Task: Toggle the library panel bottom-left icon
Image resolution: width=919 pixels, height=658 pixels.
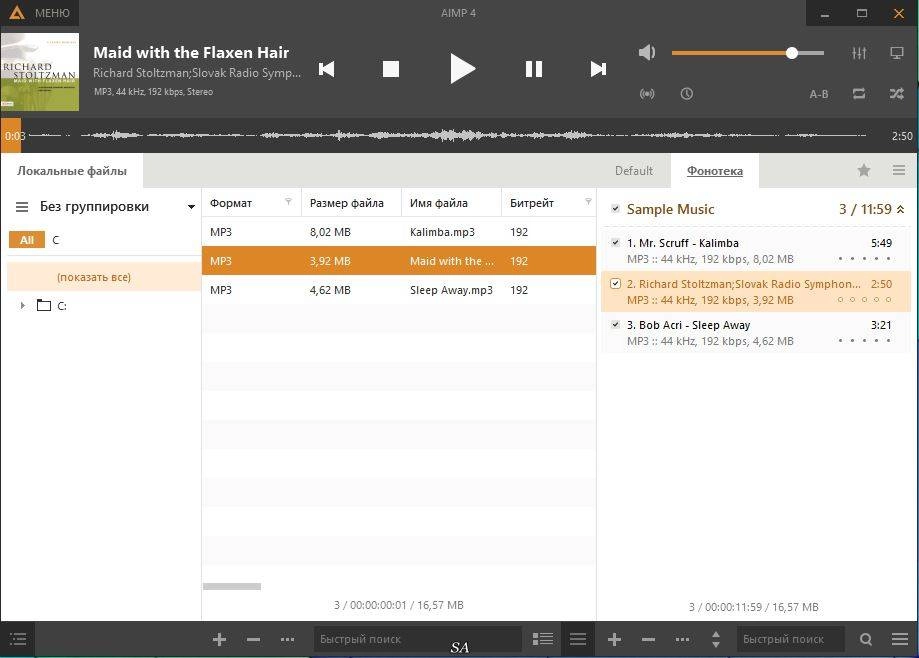Action: click(x=18, y=639)
